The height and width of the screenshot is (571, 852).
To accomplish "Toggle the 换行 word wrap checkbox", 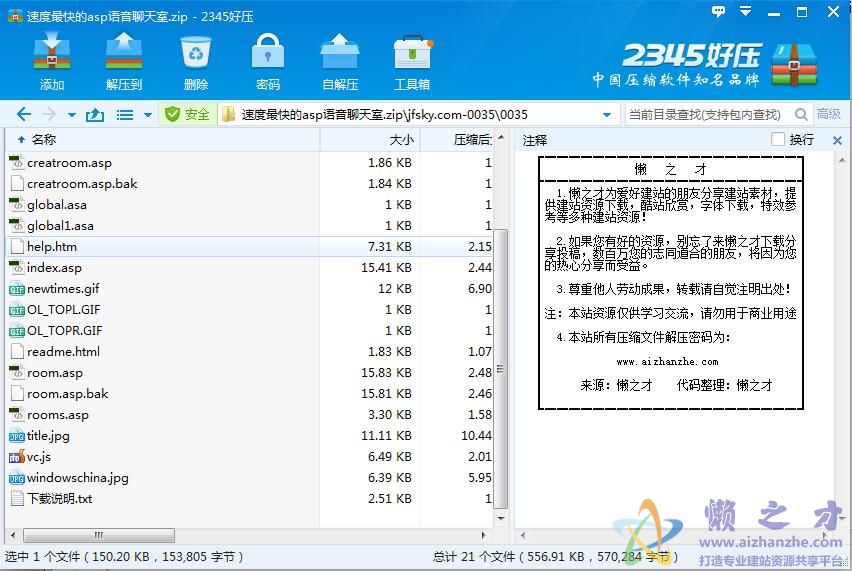I will 778,139.
